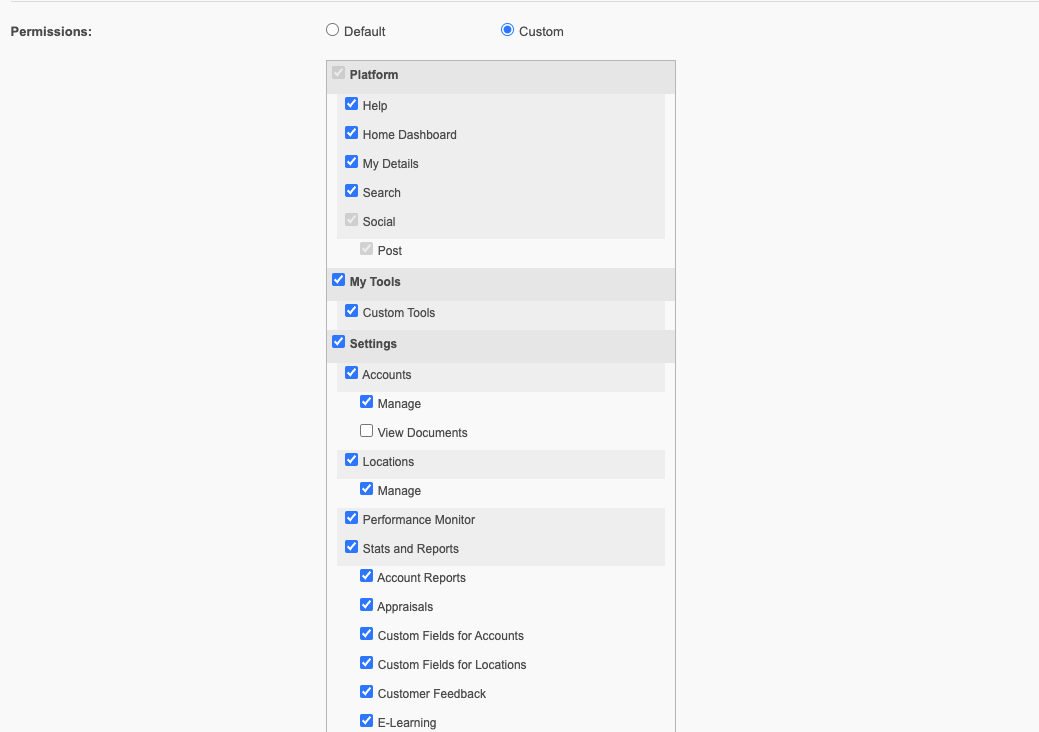
Task: Toggle the Account Reports checkbox
Action: (x=366, y=576)
